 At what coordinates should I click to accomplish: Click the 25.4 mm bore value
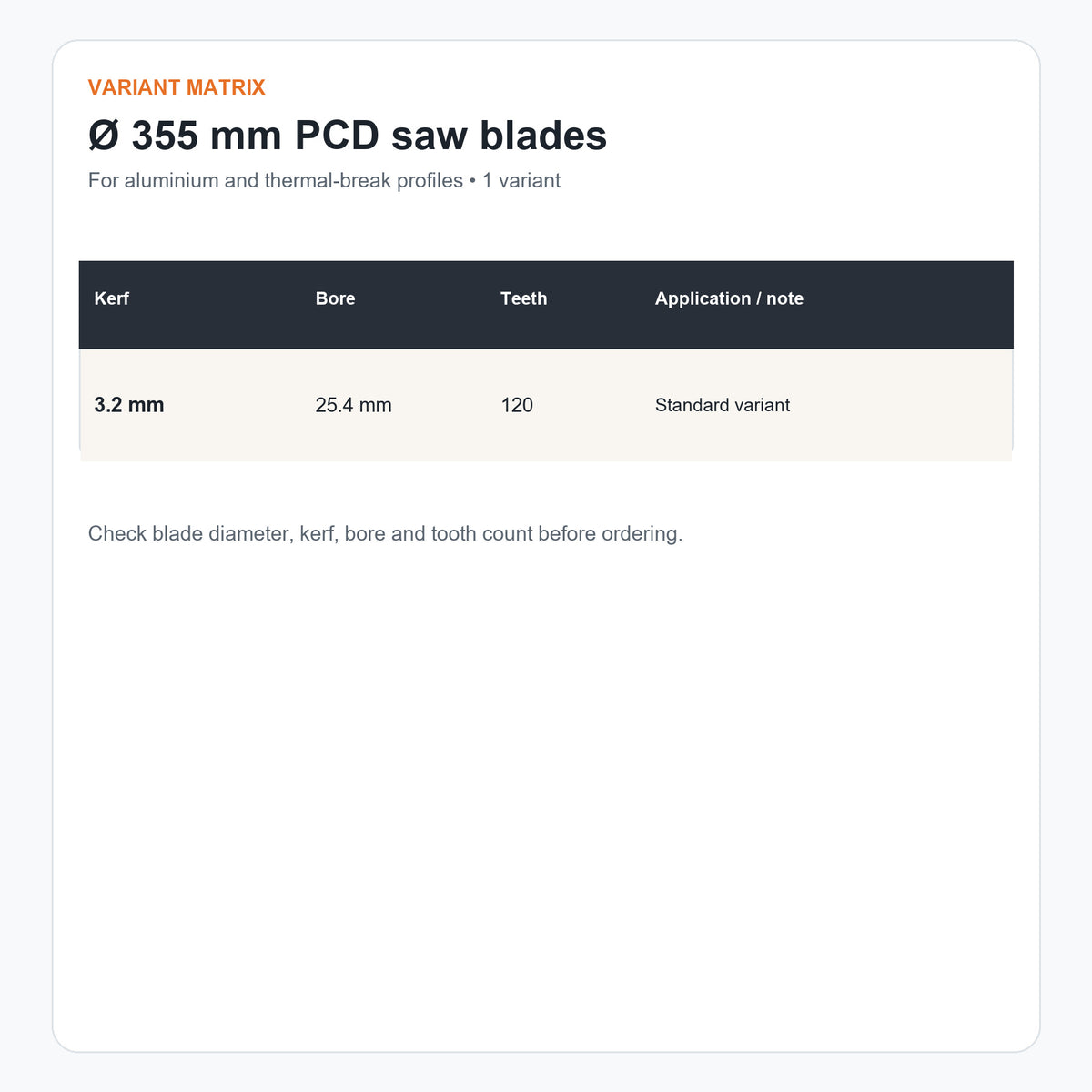[353, 405]
